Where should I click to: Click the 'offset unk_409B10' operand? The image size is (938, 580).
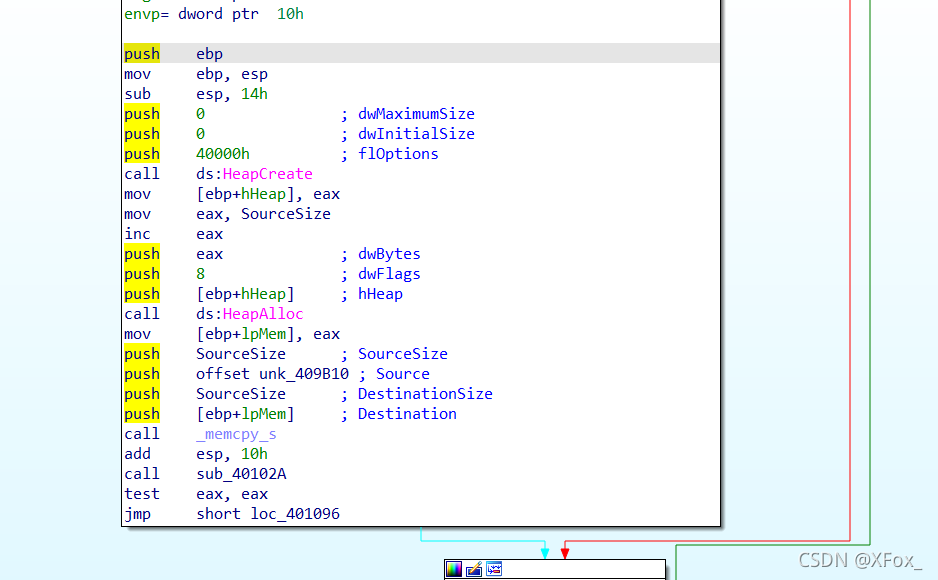[x=272, y=374]
